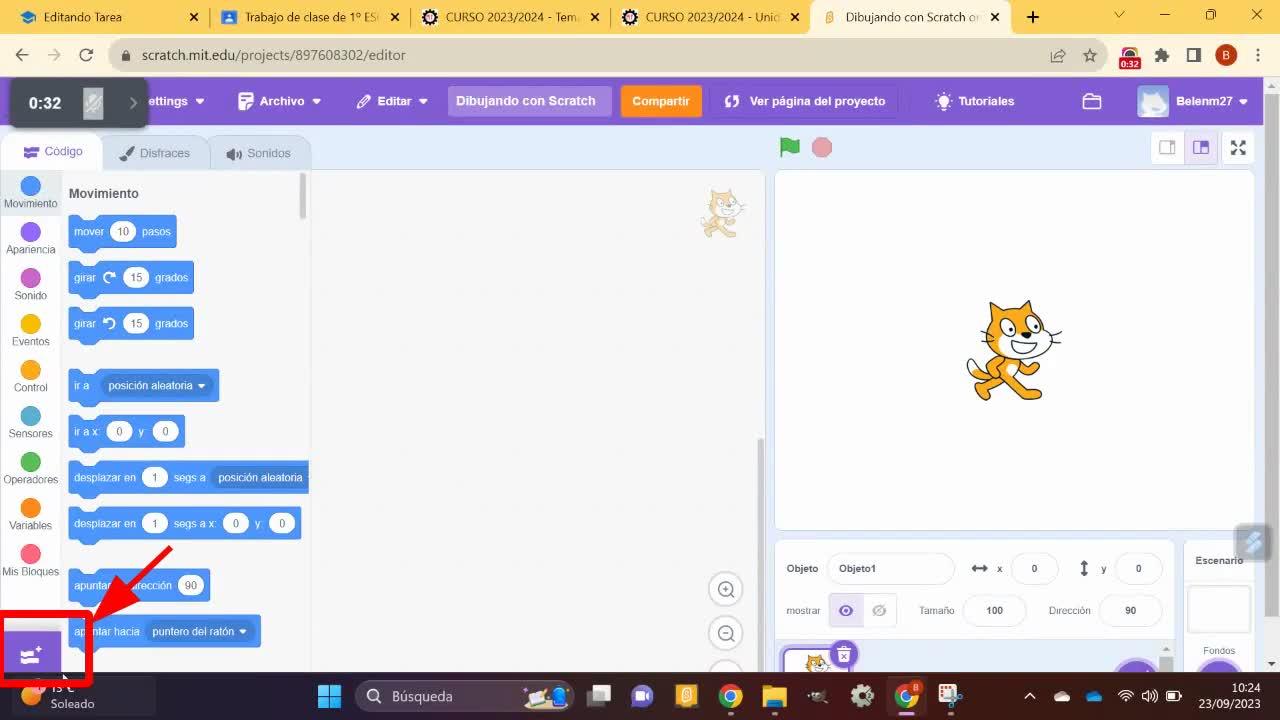Zoom in on the code workspace
Screen dimensions: 1280x720
[726, 589]
